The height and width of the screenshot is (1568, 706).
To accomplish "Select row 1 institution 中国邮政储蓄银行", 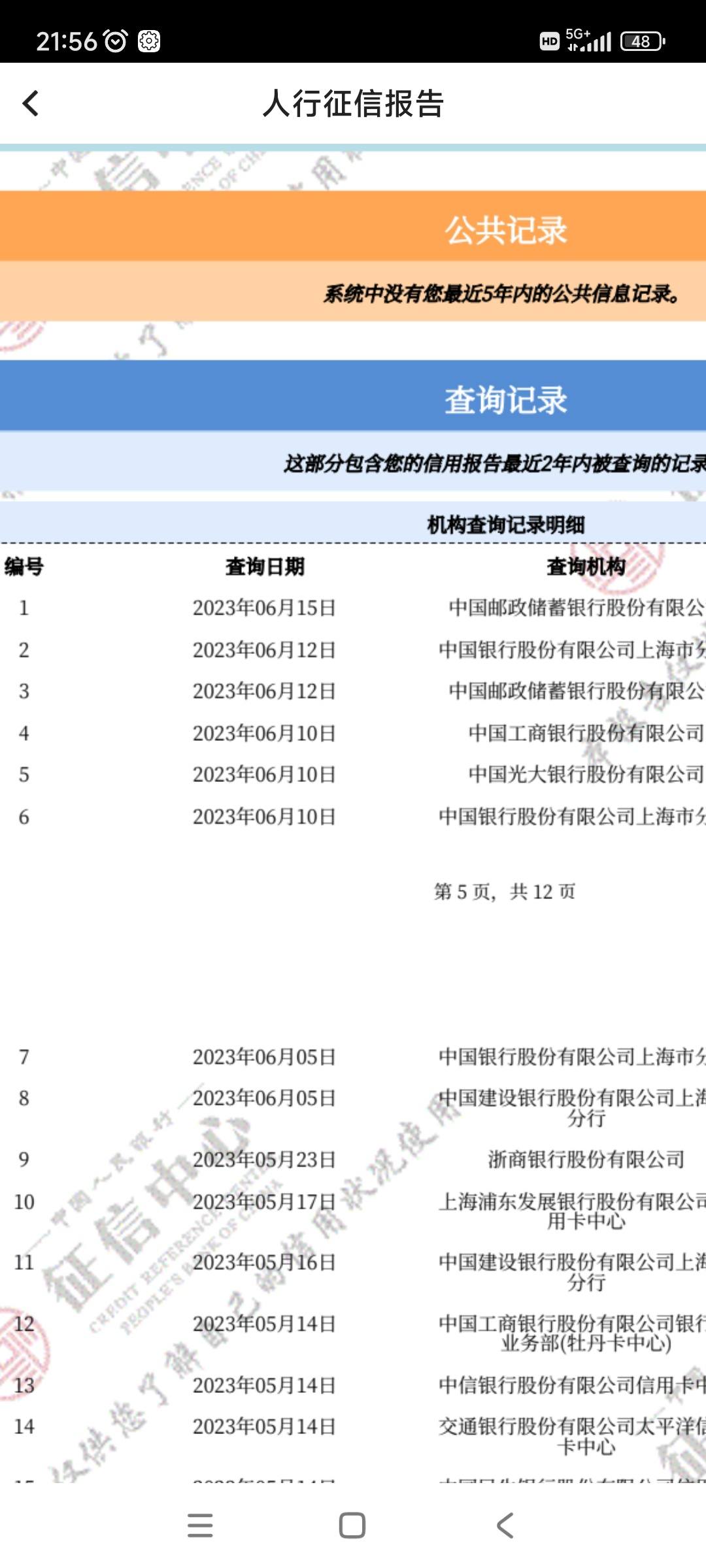I will (577, 608).
